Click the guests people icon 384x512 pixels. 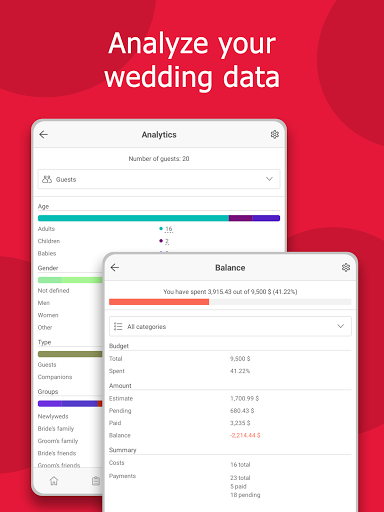[47, 179]
